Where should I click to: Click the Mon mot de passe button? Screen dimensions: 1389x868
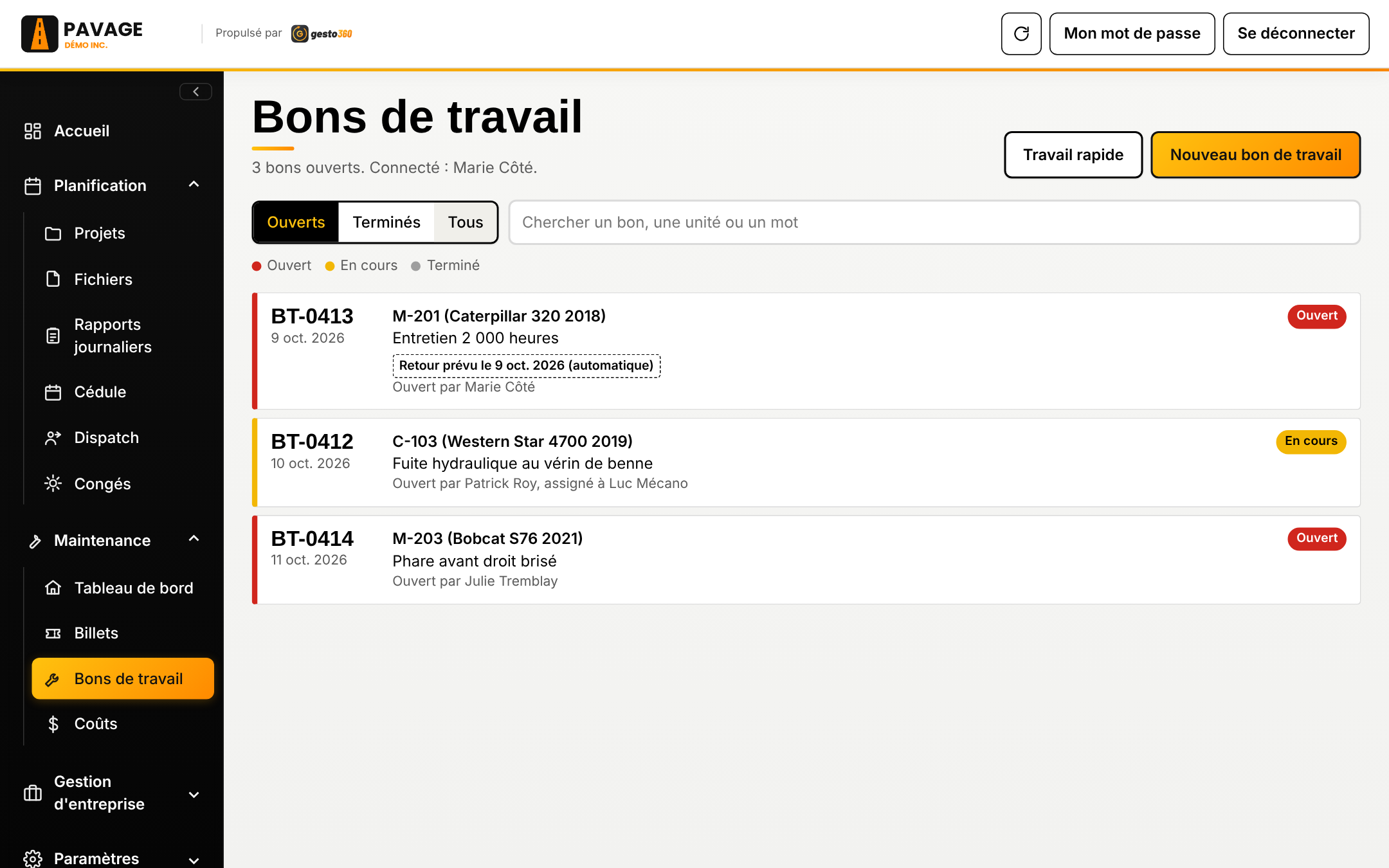[1132, 33]
